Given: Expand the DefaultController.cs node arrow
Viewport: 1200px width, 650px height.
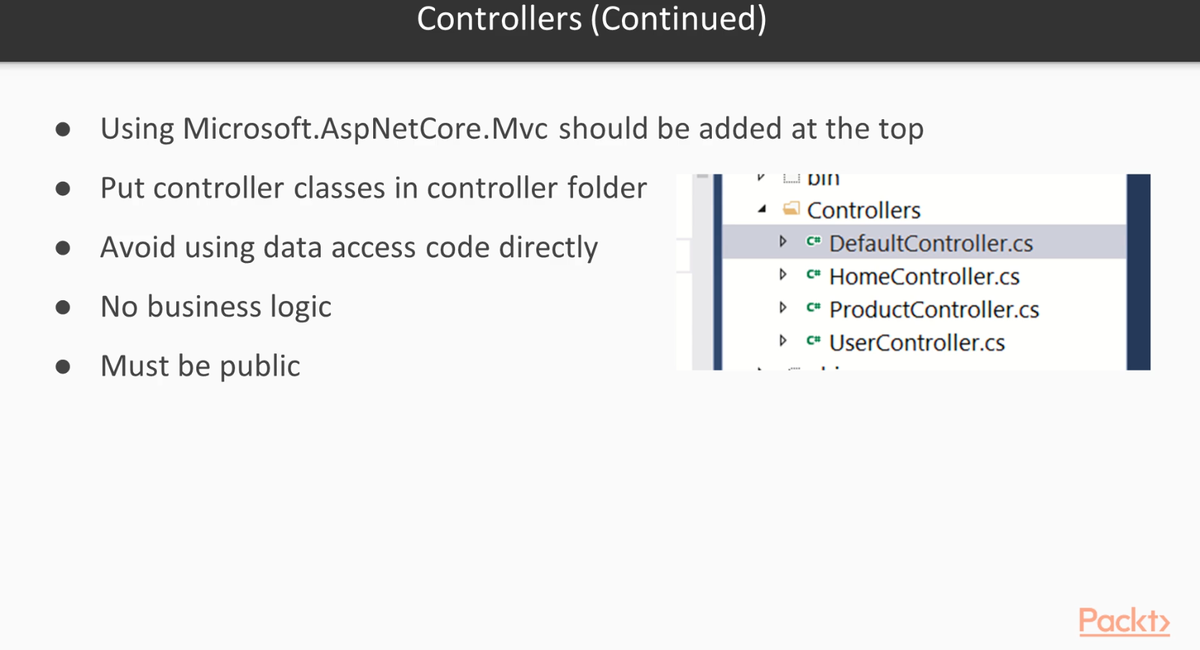Looking at the screenshot, I should coord(783,243).
